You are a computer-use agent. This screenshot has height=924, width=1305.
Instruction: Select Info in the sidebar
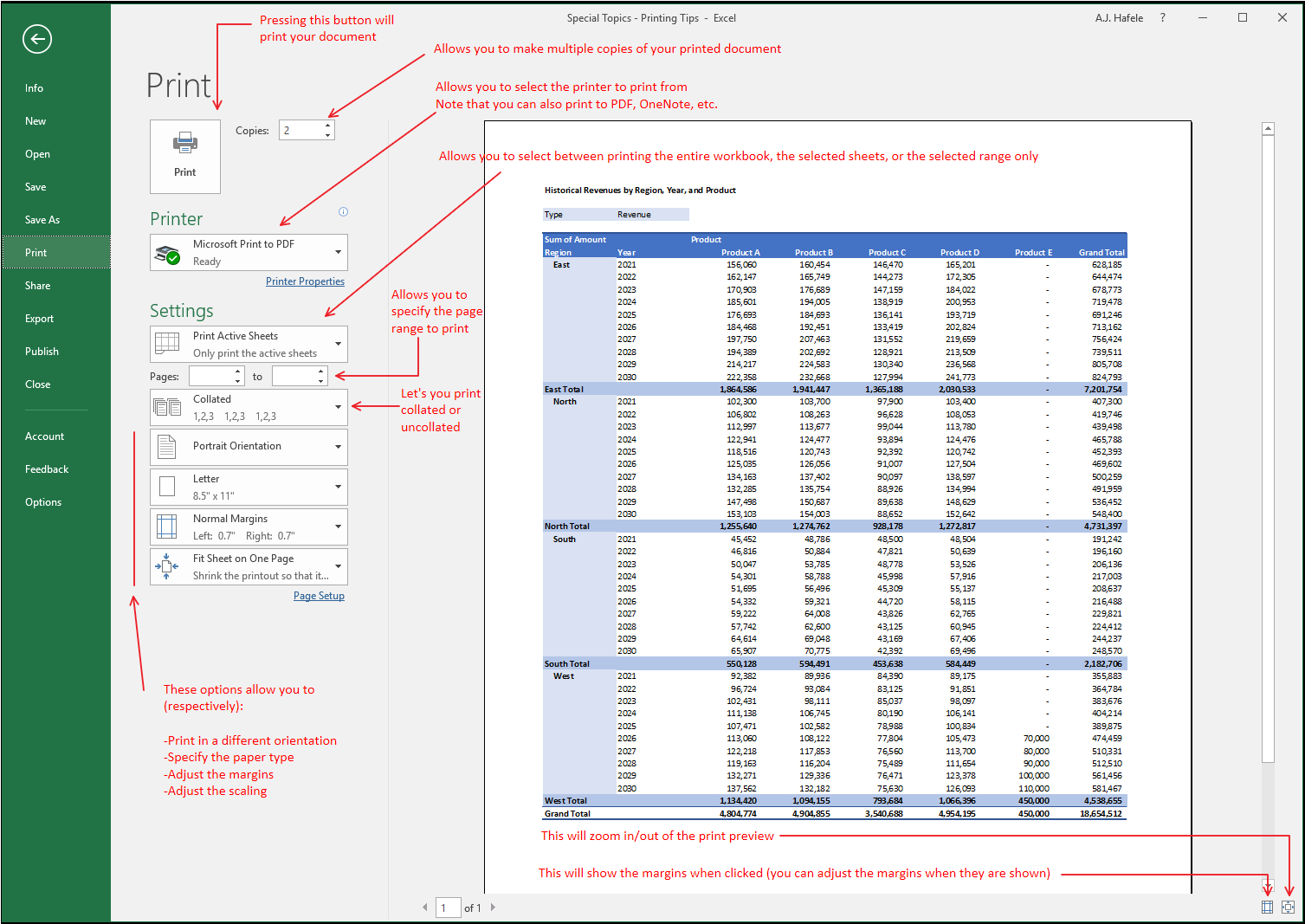[x=56, y=88]
